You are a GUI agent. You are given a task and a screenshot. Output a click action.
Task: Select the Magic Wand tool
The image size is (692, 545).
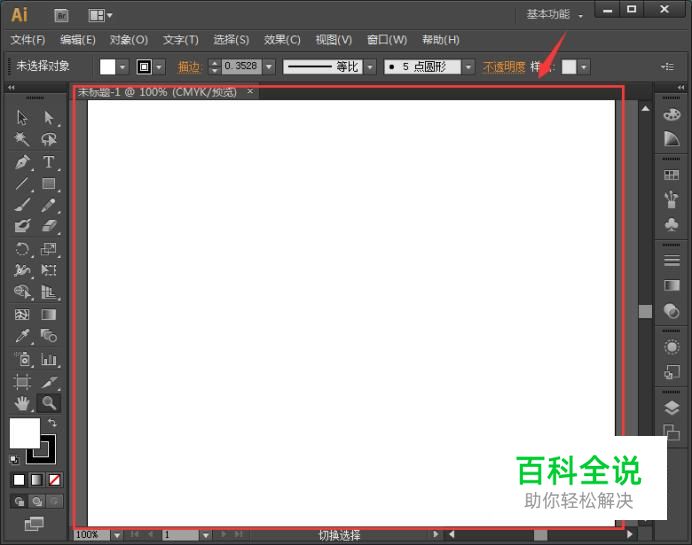click(22, 139)
